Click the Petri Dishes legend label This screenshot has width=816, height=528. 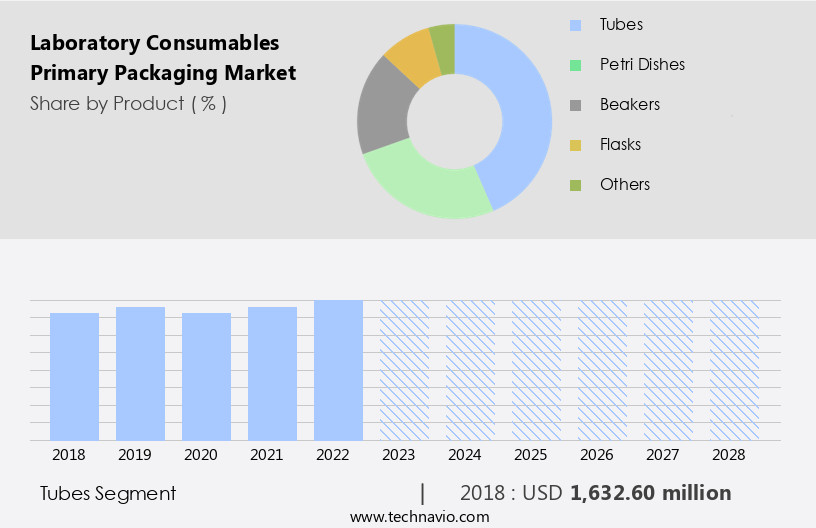tap(642, 65)
